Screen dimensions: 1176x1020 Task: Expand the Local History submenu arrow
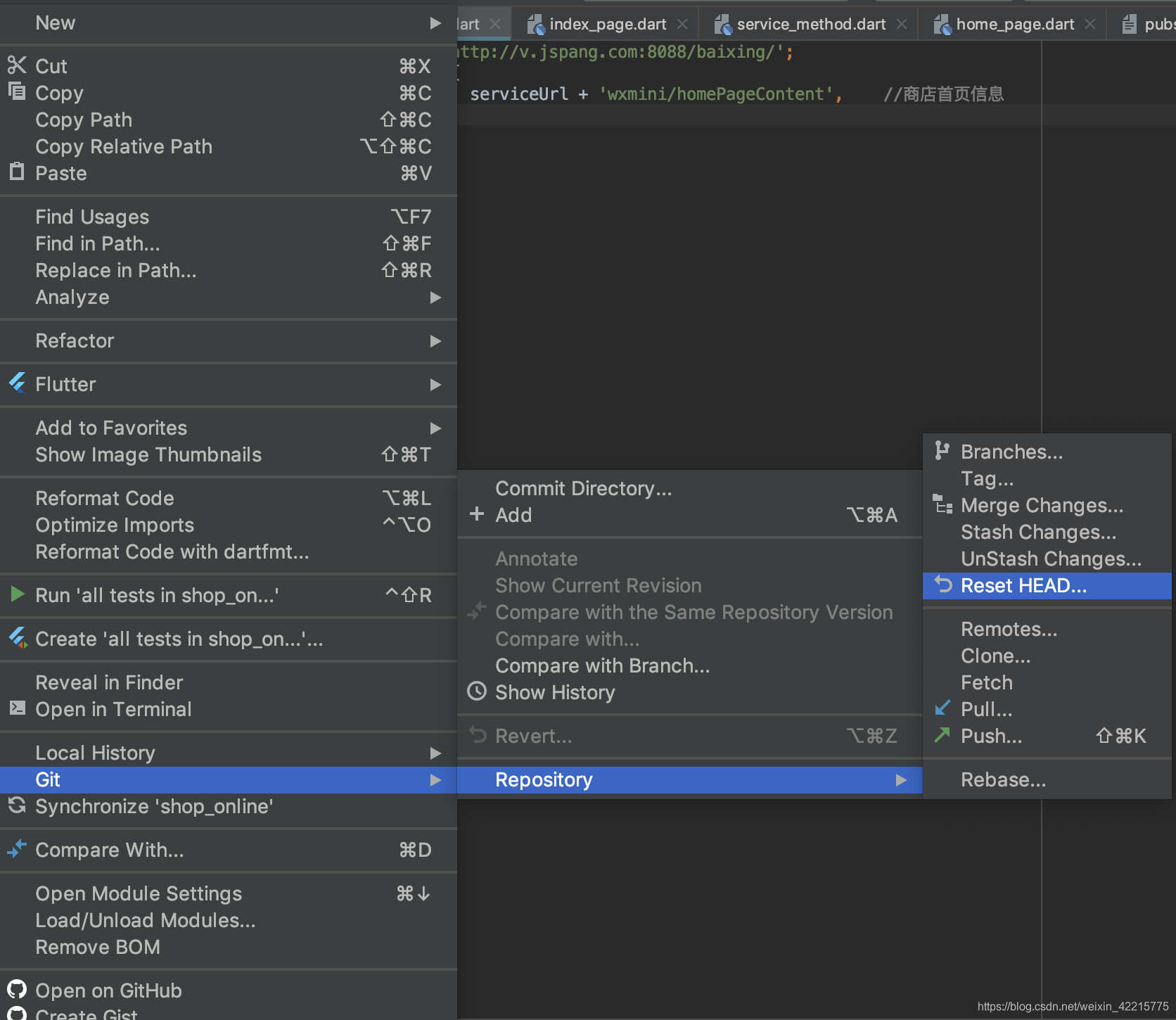click(x=435, y=753)
